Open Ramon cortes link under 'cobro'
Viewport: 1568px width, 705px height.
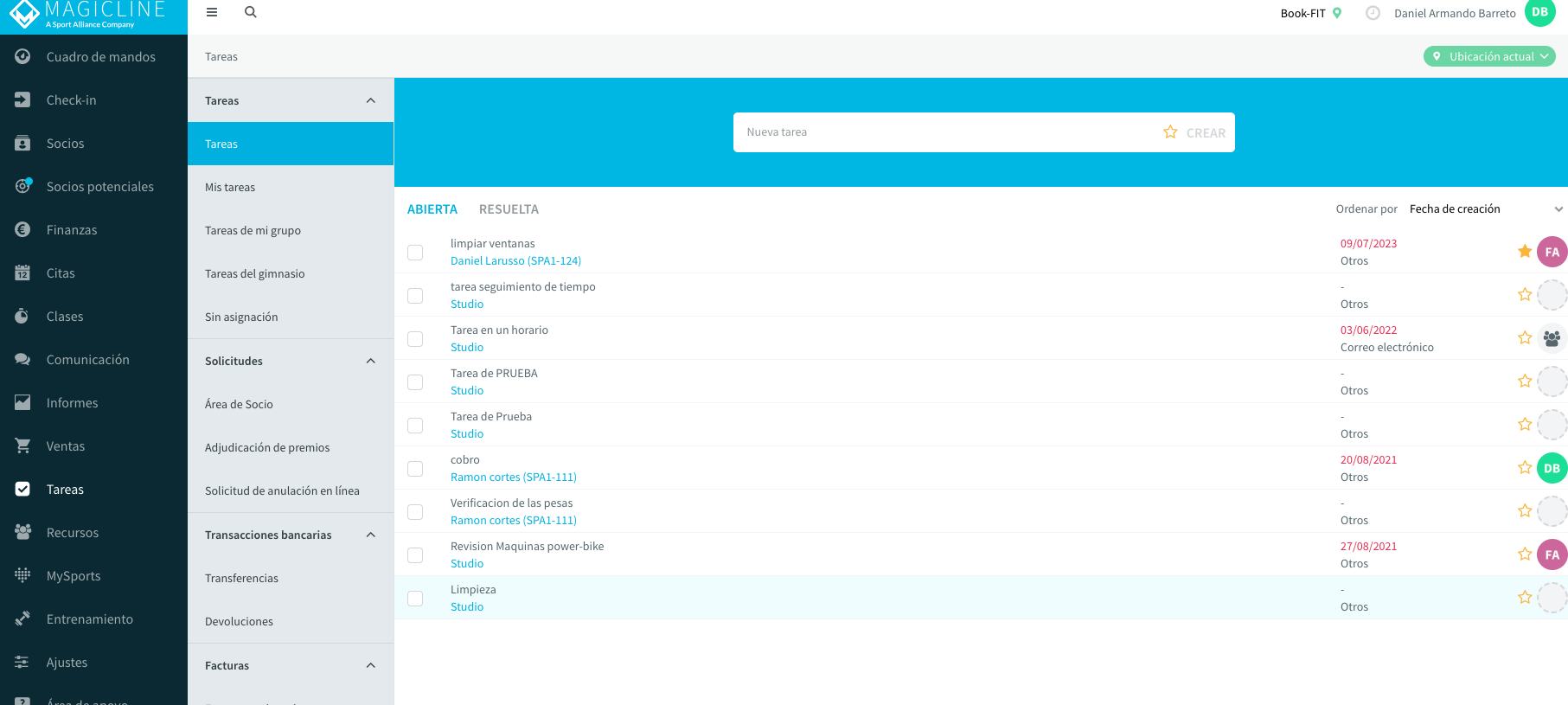513,477
